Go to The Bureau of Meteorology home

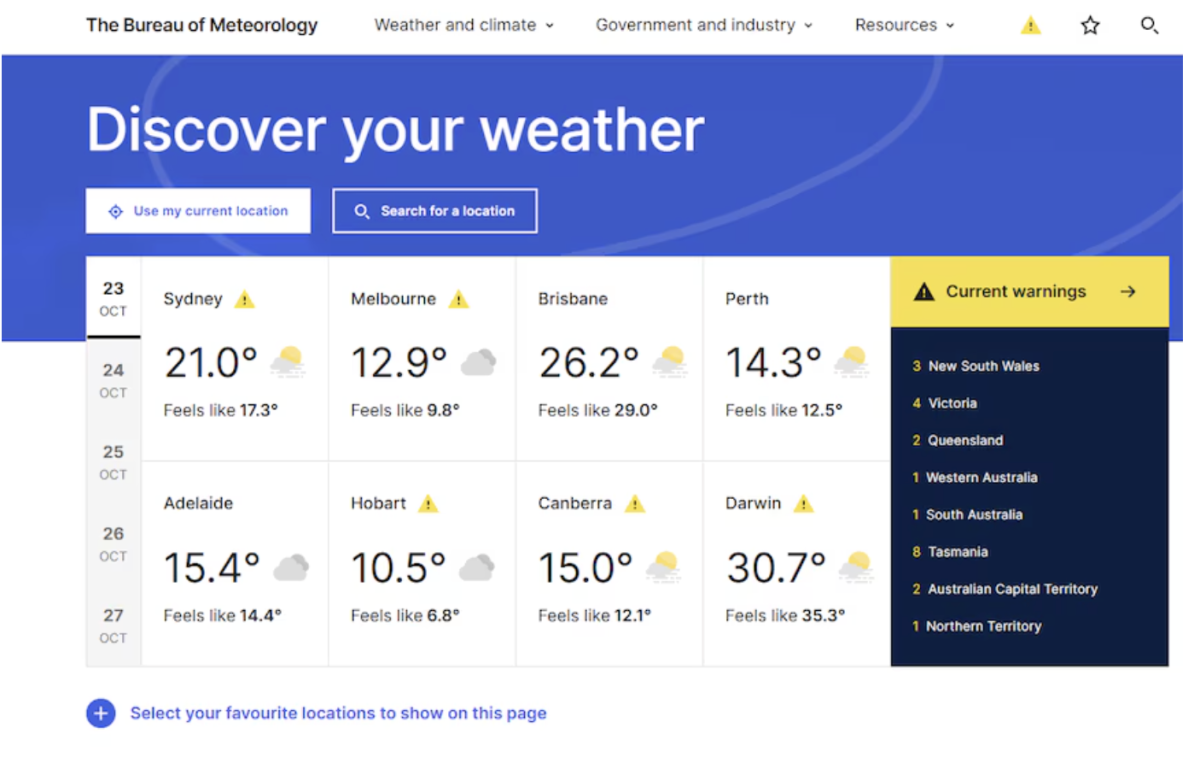[x=202, y=25]
